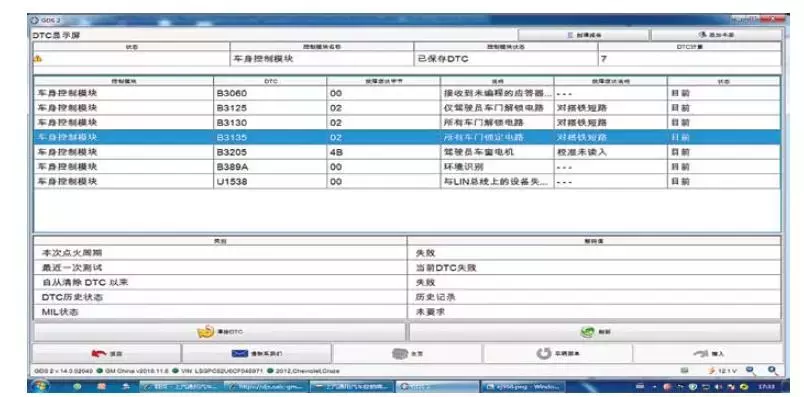Click the yellow warning triangle status icon
Image resolution: width=804 pixels, height=397 pixels.
coord(37,59)
